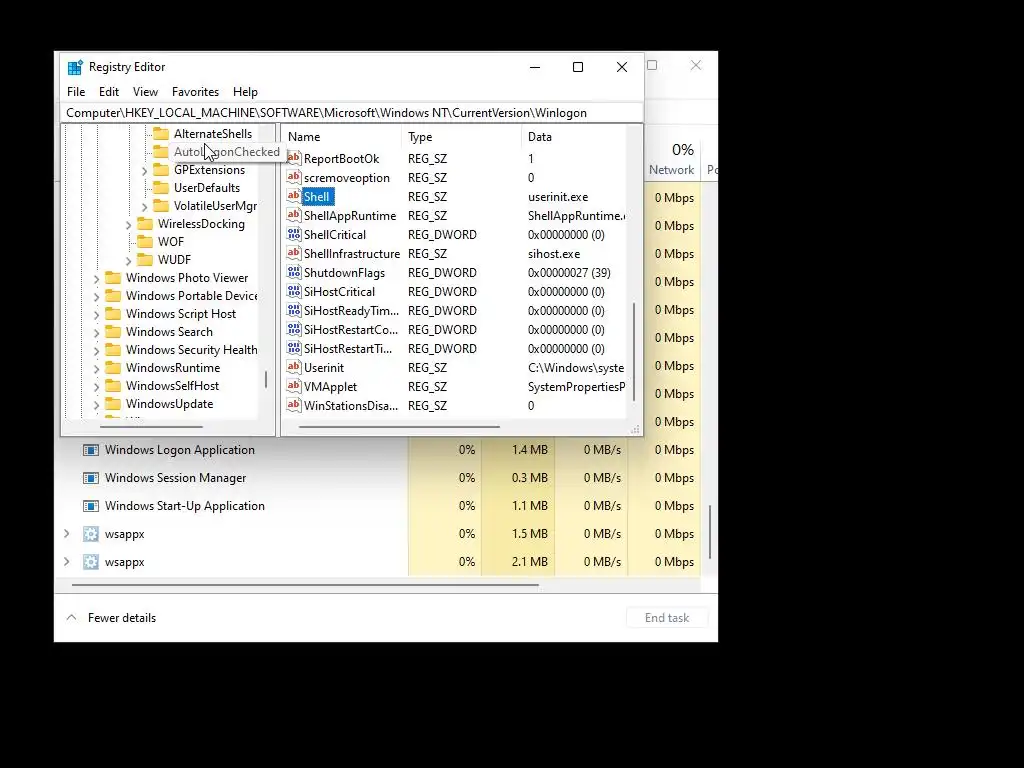Expand the VolatileUserMgr registry key
This screenshot has height=768, width=1024.
(144, 206)
